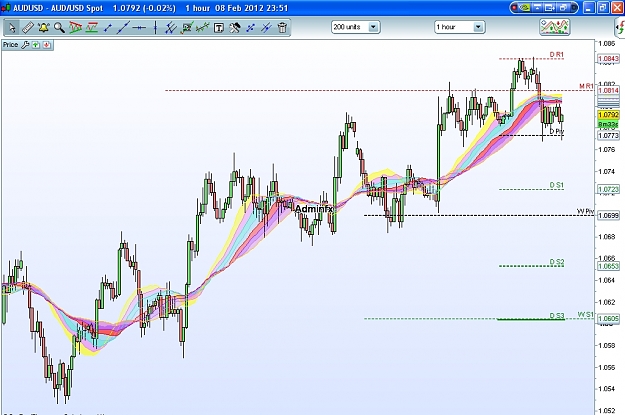
Task: Click the detach window icon in title bar
Action: [550, 8]
